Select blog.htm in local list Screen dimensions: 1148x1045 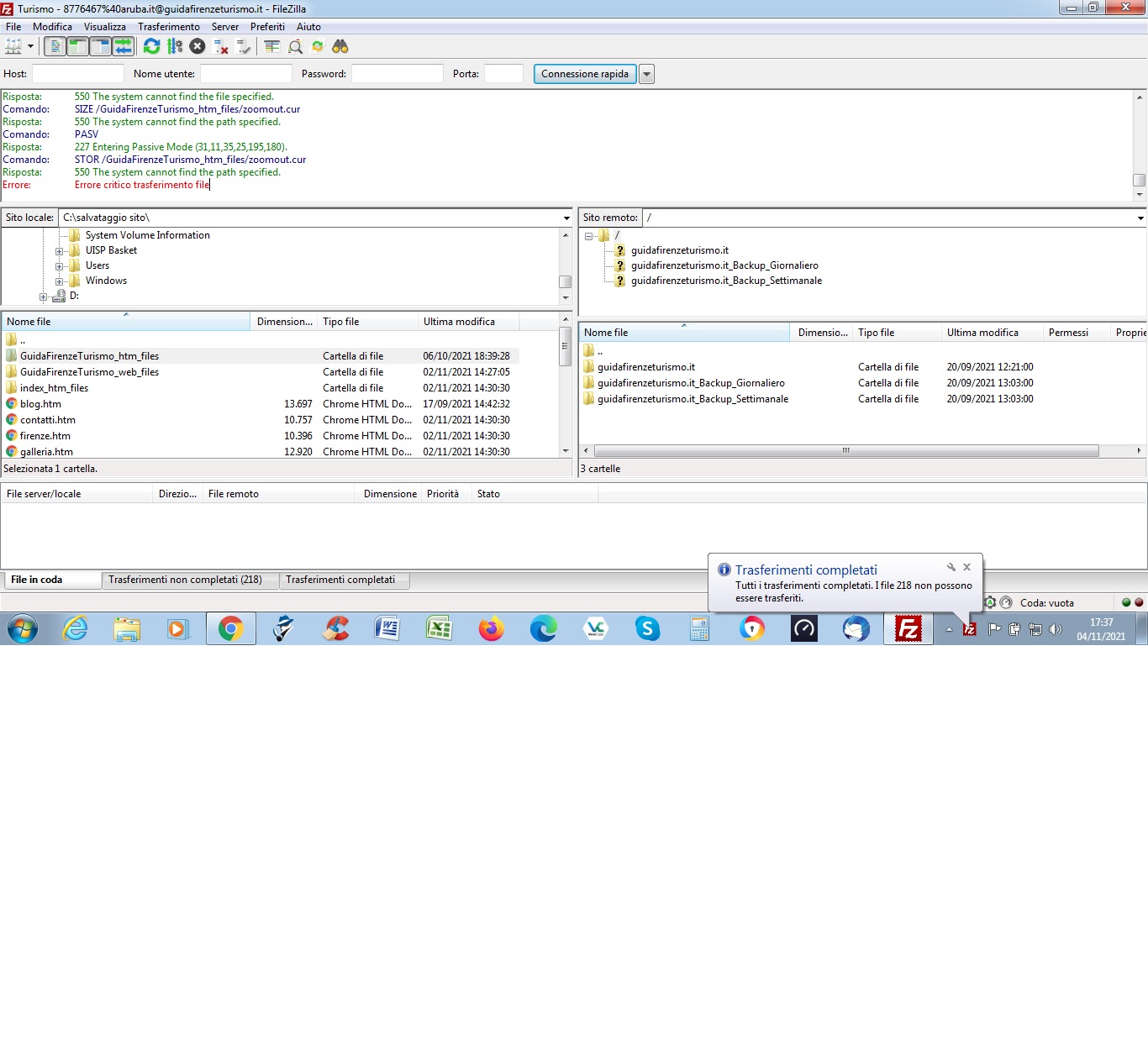(40, 404)
